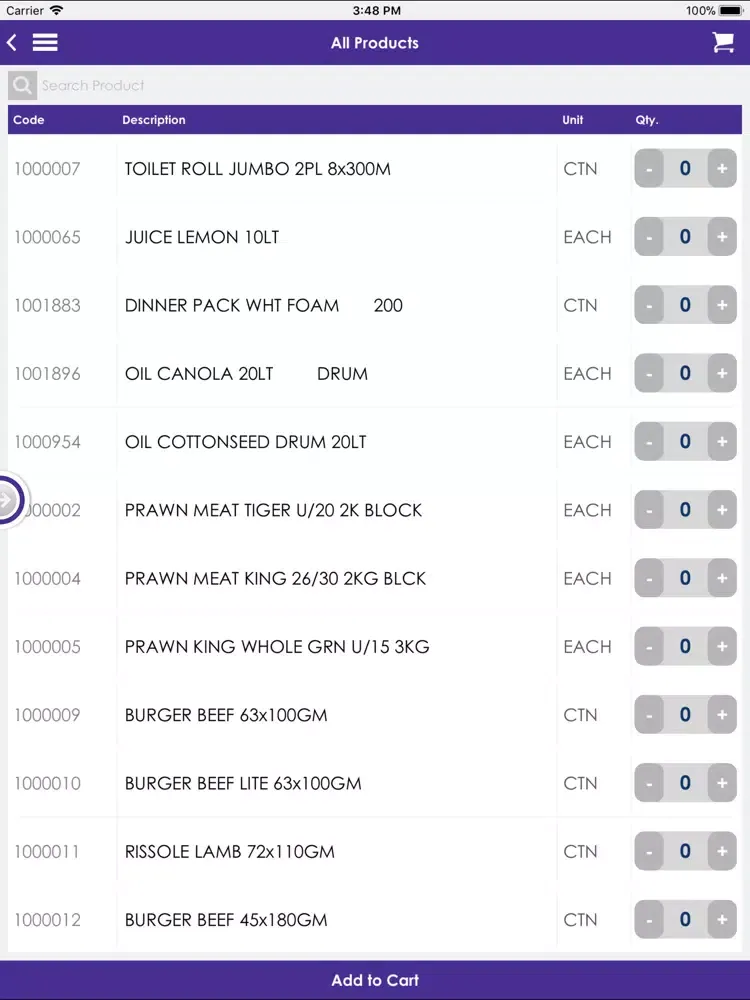Increase quantity for TOILET ROLL JUMBO
Image resolution: width=750 pixels, height=1000 pixels.
722,168
